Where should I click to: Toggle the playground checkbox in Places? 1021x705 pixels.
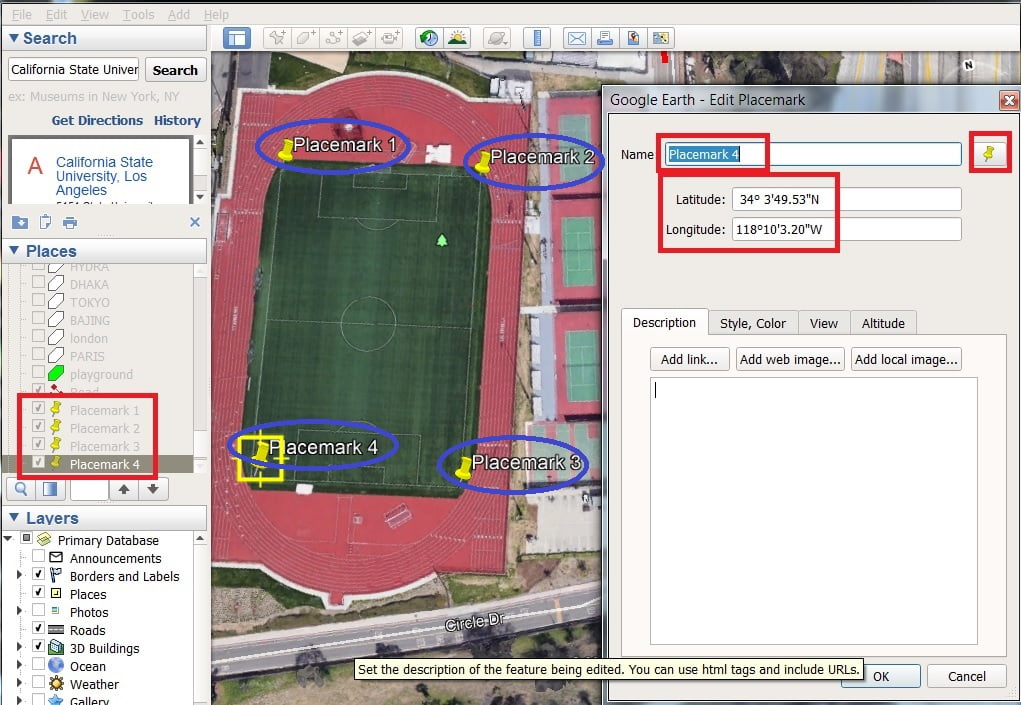point(38,372)
